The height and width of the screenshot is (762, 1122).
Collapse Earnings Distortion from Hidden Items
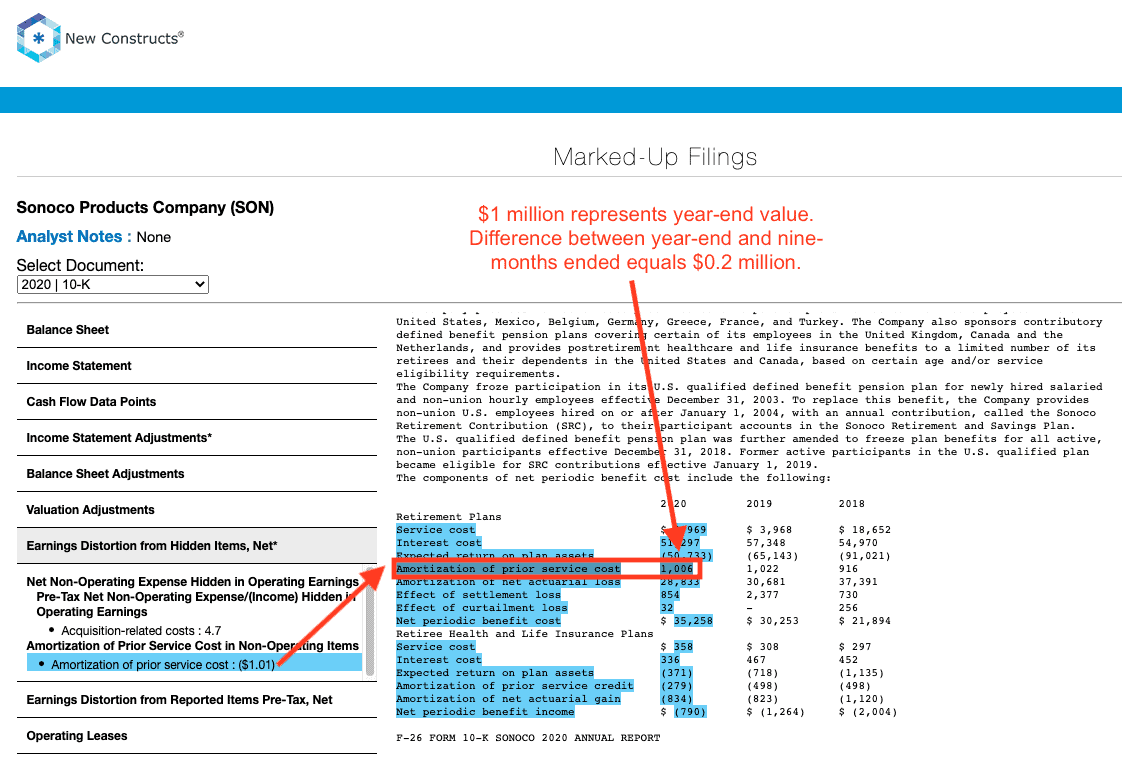(197, 546)
